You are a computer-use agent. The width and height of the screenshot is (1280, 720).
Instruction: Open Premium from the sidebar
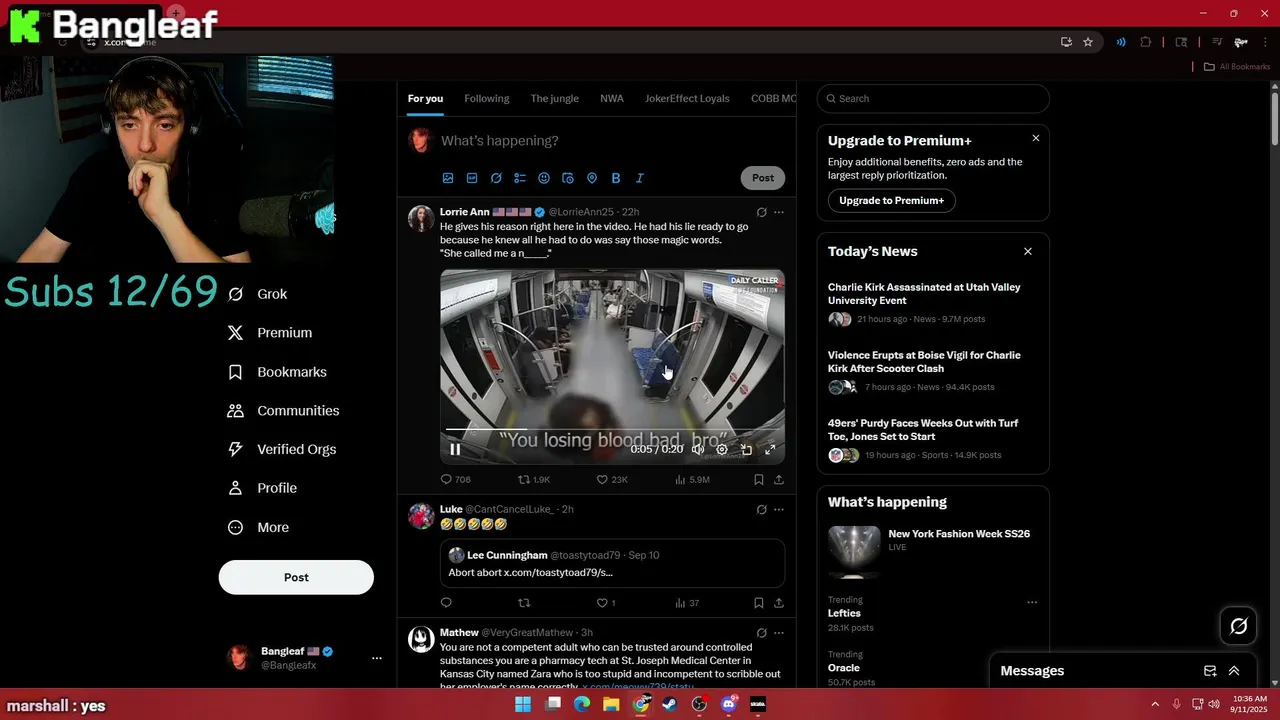tap(270, 333)
